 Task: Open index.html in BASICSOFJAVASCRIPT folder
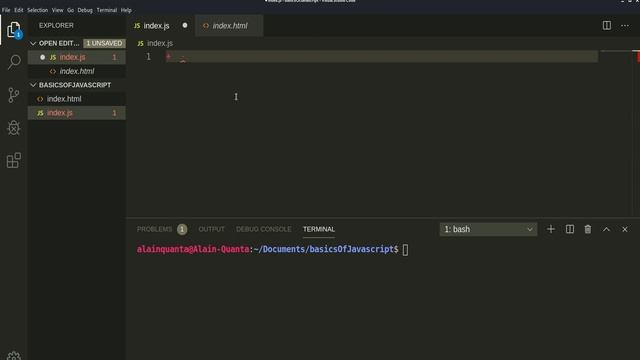pyautogui.click(x=77, y=99)
